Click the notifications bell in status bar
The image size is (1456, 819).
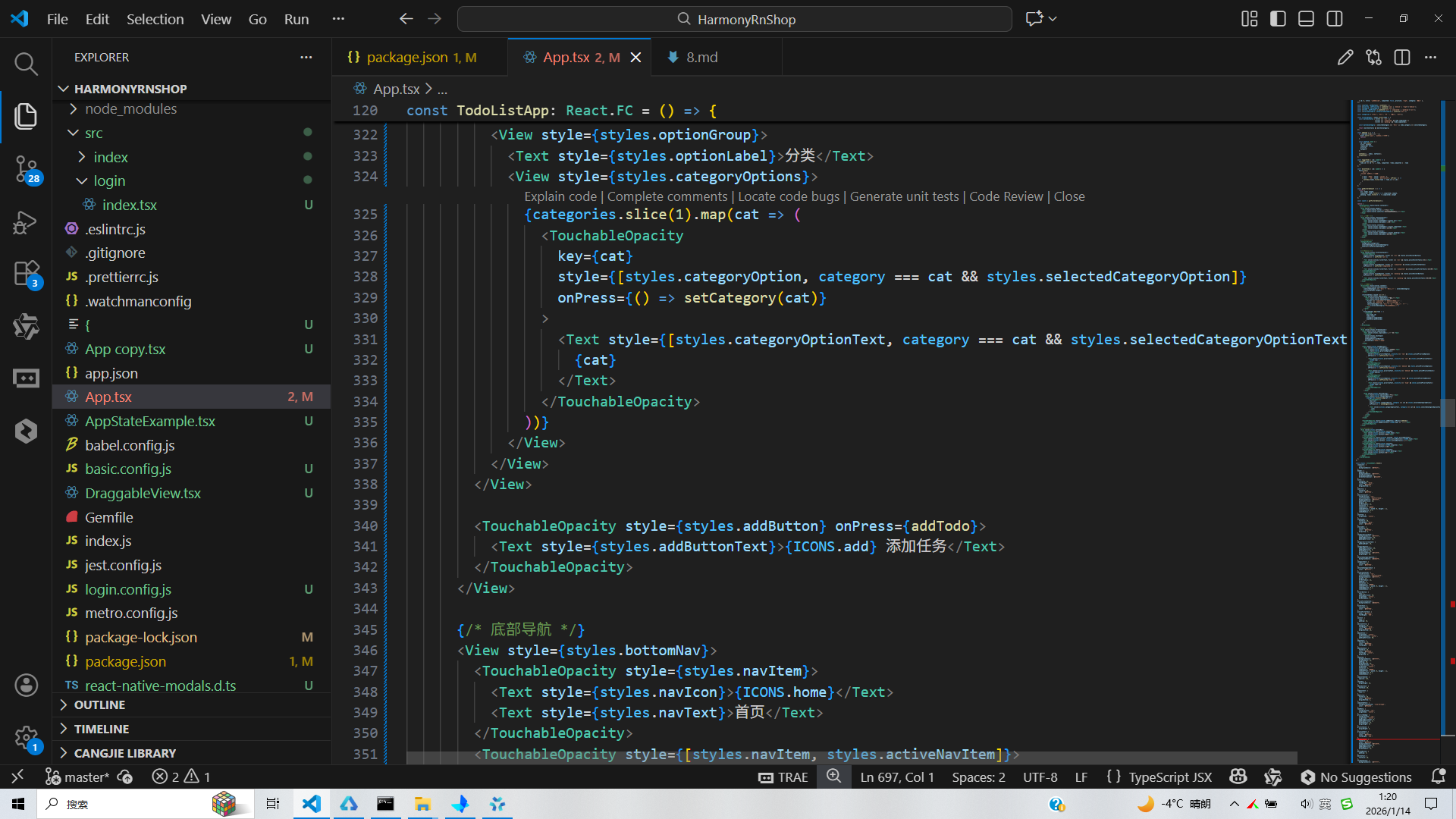[x=1438, y=777]
